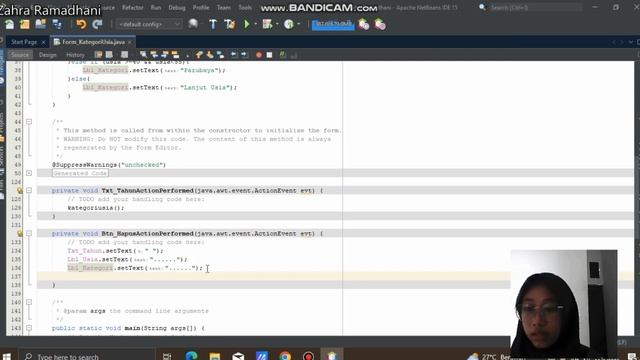Open the Tools menu
Image resolution: width=640 pixels, height=360 pixels.
(245, 7)
